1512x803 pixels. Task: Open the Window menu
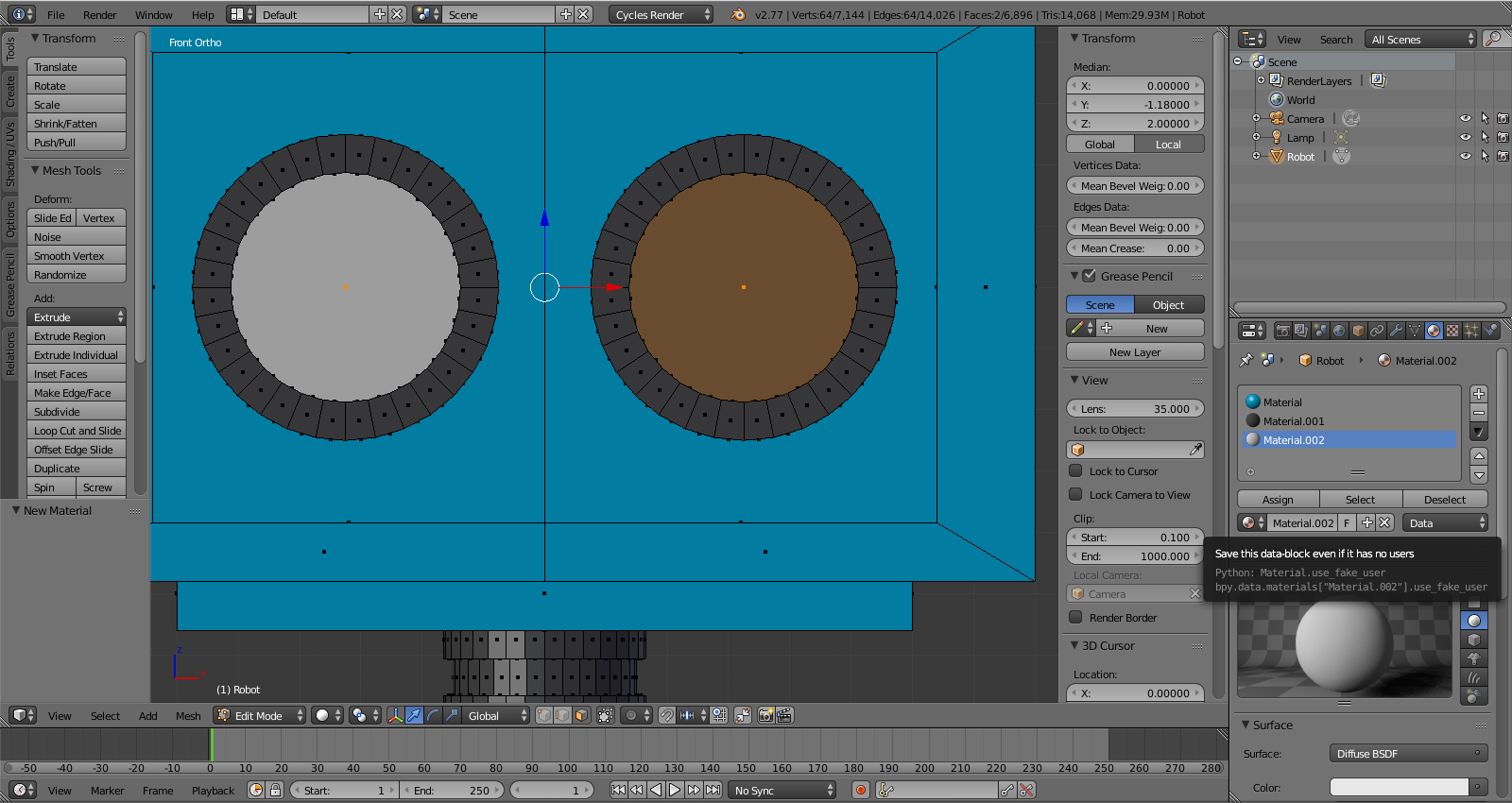tap(153, 14)
